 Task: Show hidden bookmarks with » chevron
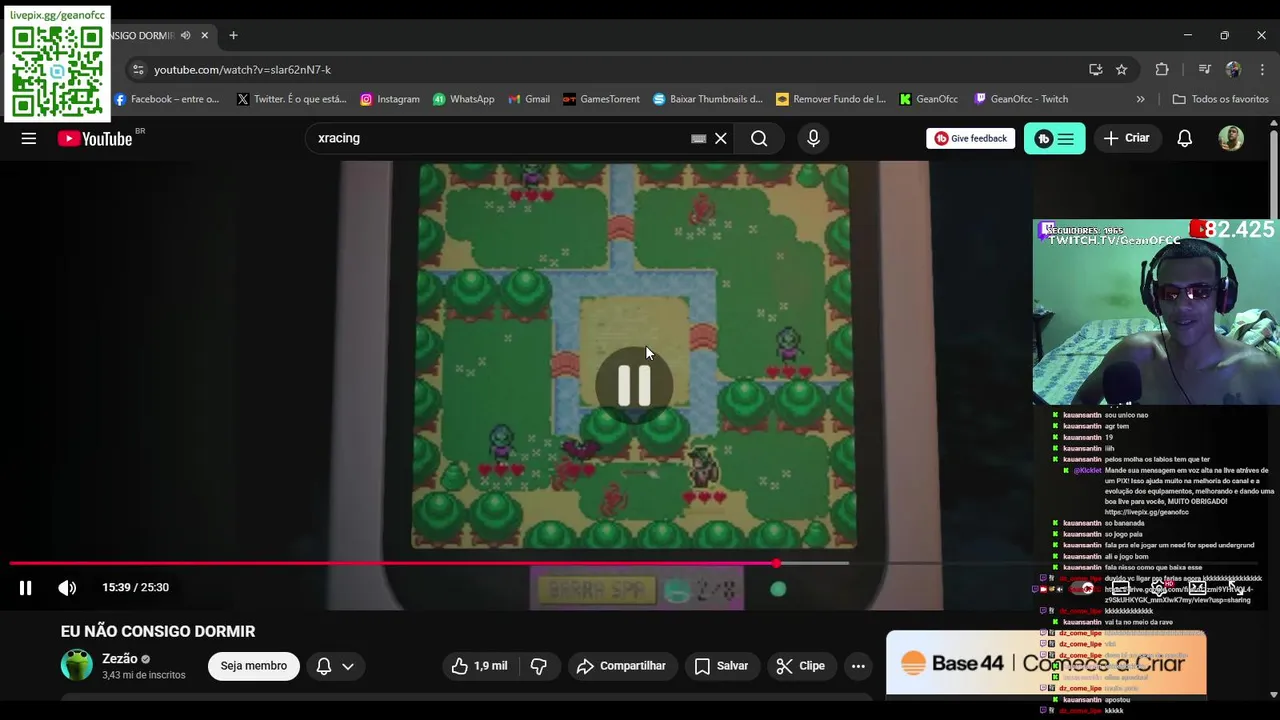1140,99
